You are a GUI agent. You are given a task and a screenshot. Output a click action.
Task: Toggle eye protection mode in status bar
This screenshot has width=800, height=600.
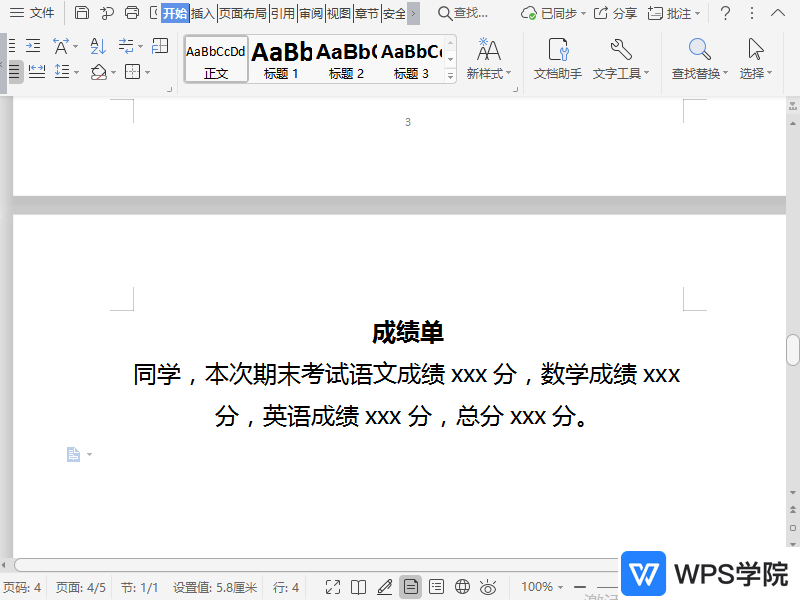click(487, 588)
